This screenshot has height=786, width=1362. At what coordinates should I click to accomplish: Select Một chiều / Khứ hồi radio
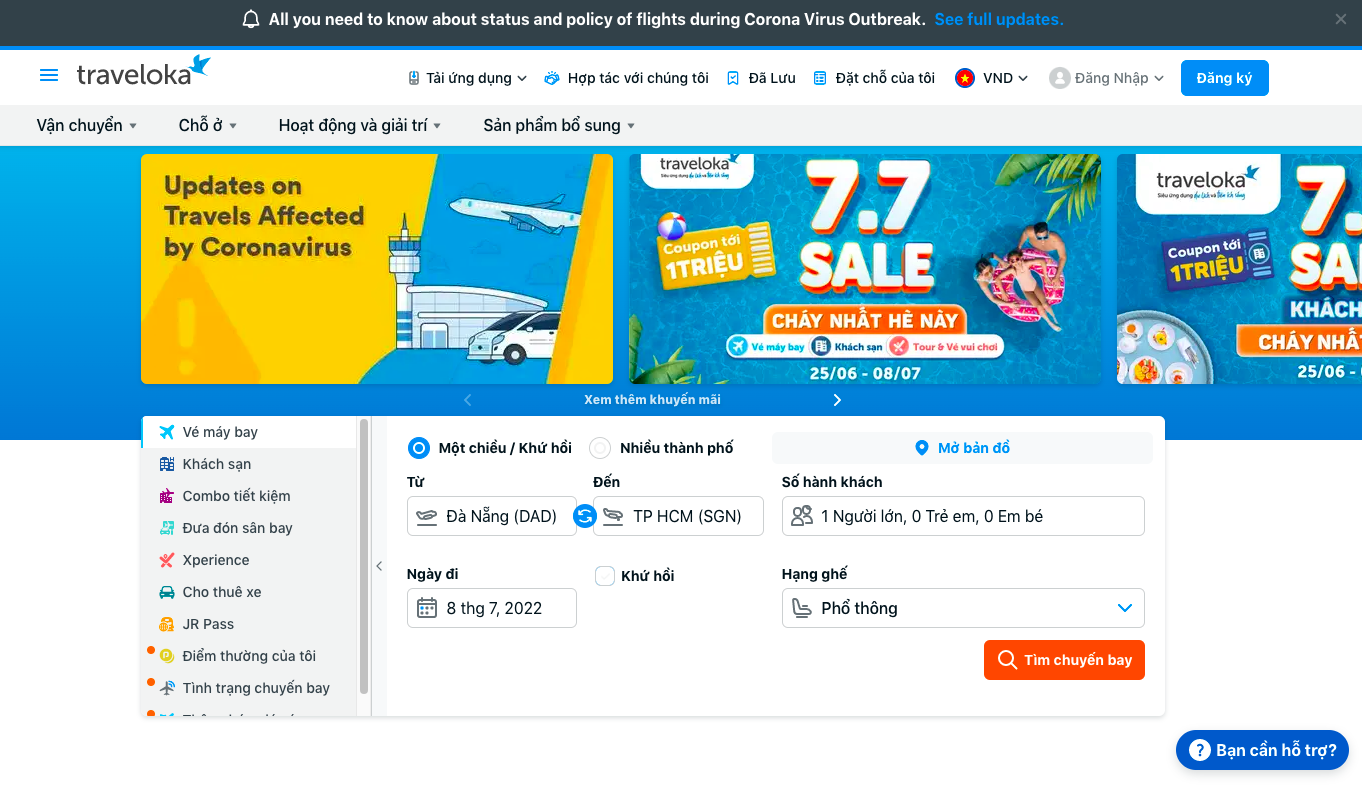tap(420, 448)
